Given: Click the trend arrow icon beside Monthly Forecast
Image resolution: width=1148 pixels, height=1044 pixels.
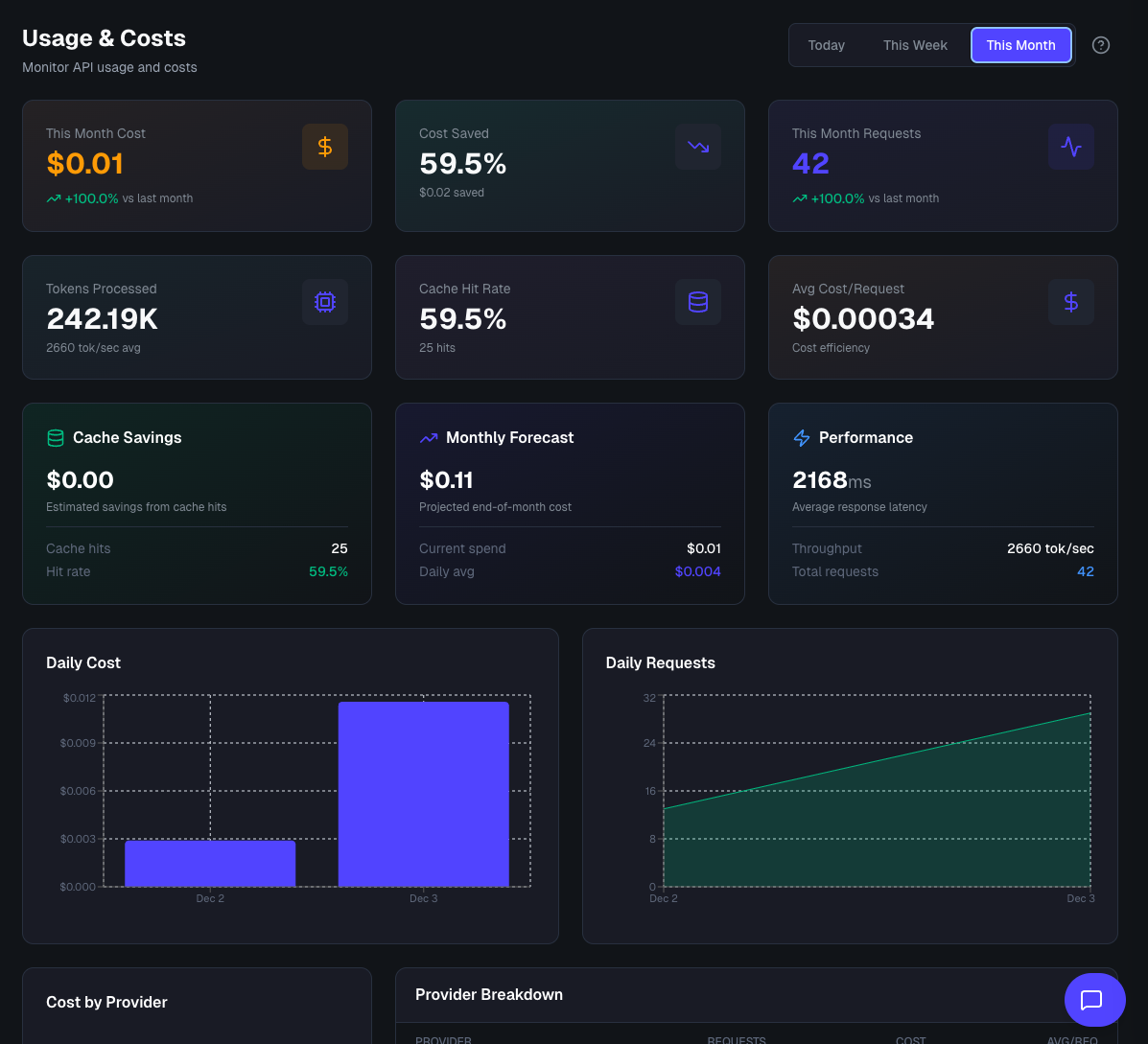Looking at the screenshot, I should [428, 437].
